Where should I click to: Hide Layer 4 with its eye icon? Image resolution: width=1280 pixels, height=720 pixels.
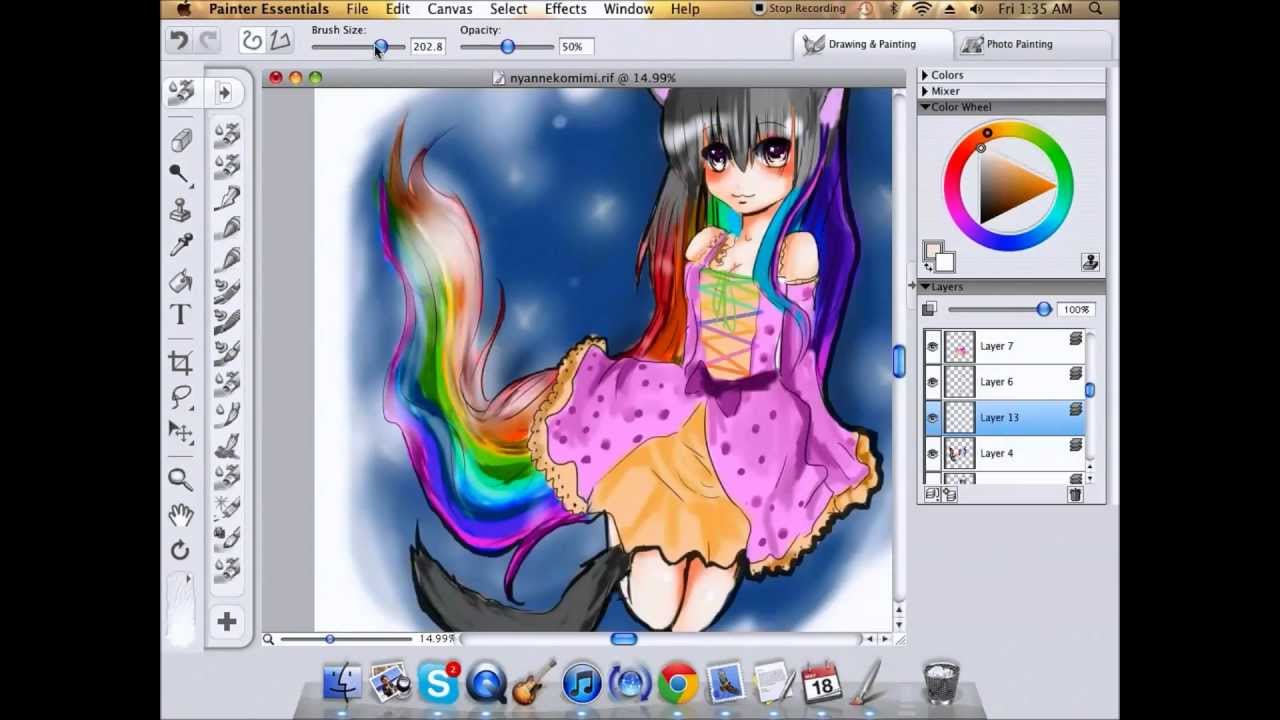click(933, 454)
